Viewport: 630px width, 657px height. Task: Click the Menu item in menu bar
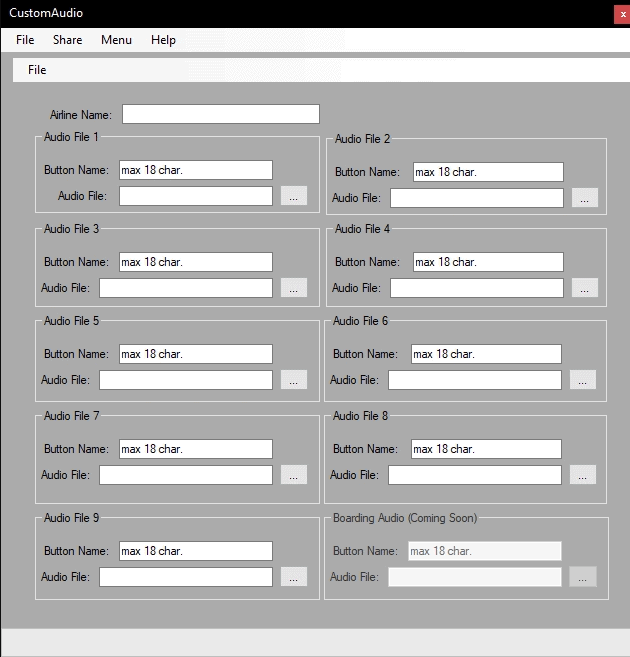[x=116, y=40]
